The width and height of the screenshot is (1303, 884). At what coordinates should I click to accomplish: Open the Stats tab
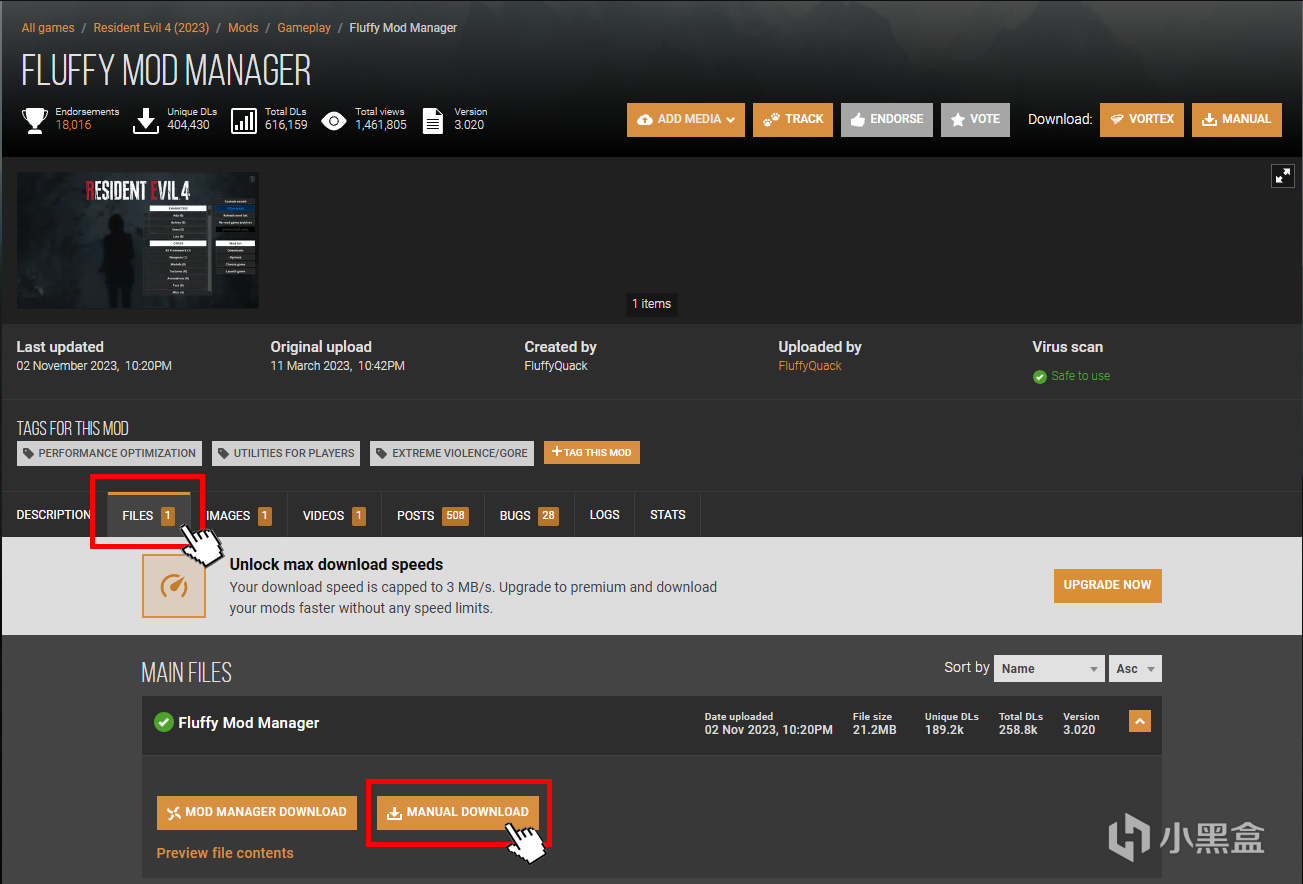coord(668,515)
